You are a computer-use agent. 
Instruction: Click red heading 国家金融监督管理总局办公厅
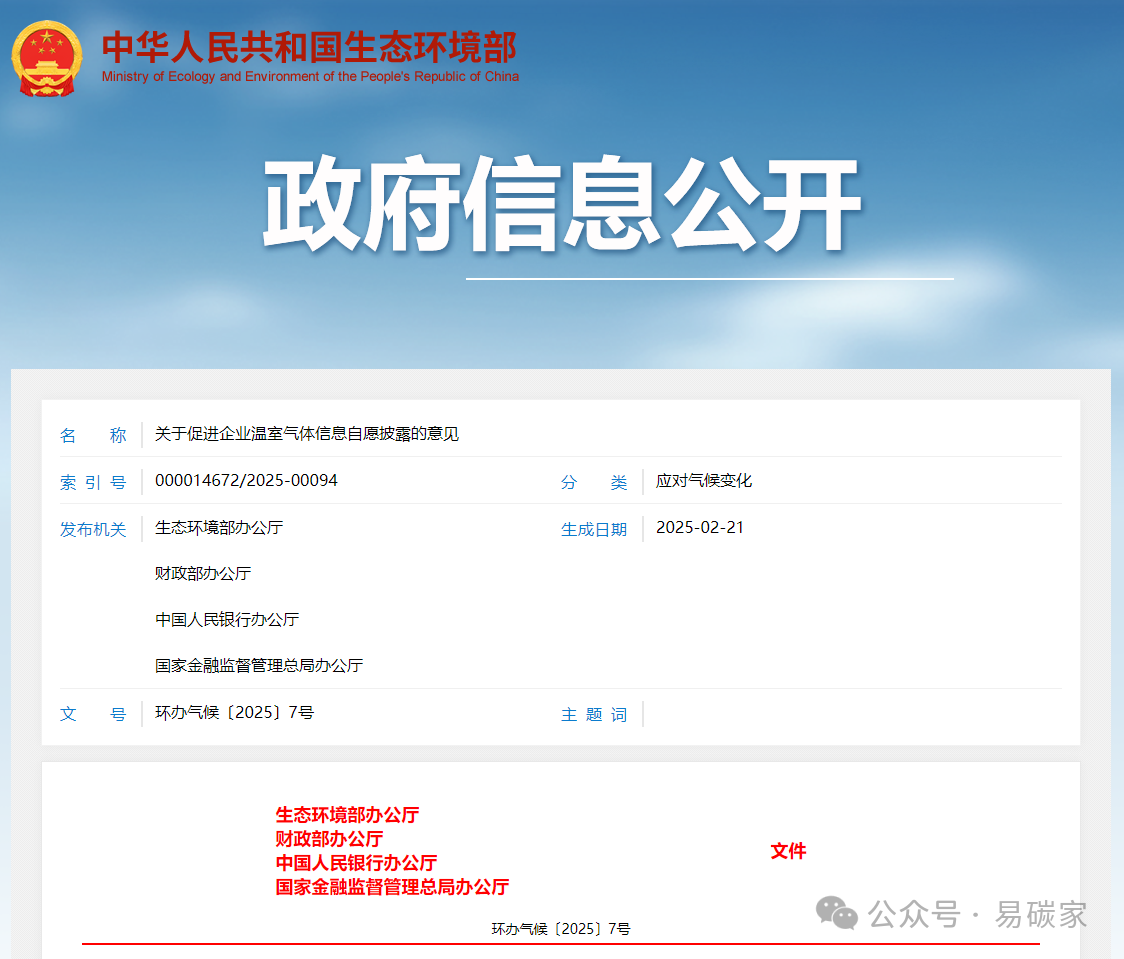coord(392,887)
